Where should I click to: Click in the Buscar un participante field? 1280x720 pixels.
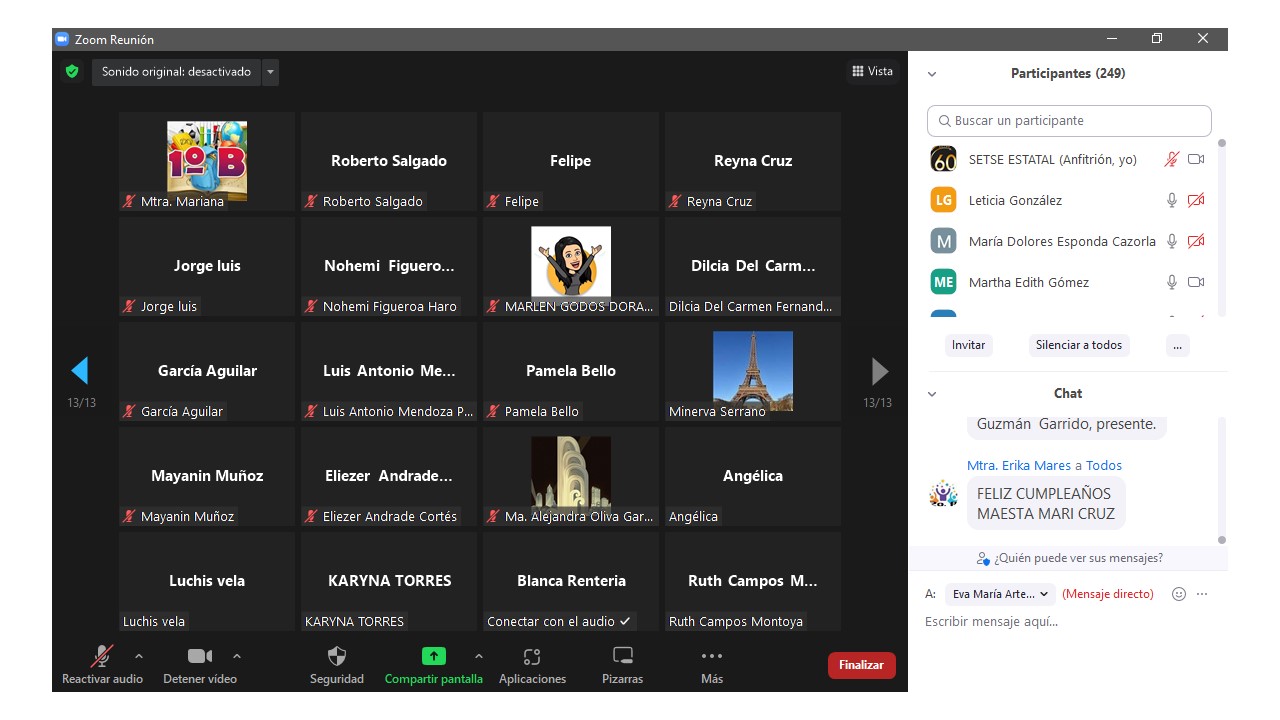[1069, 121]
